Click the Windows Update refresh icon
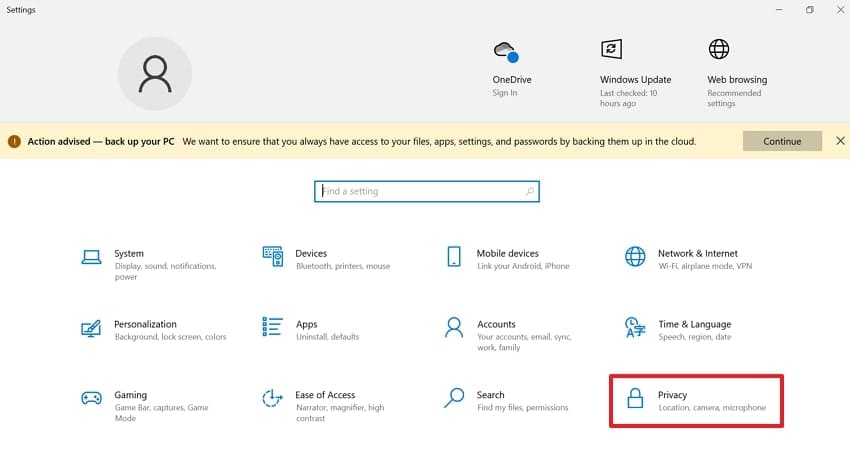This screenshot has height=452, width=850. pos(611,49)
